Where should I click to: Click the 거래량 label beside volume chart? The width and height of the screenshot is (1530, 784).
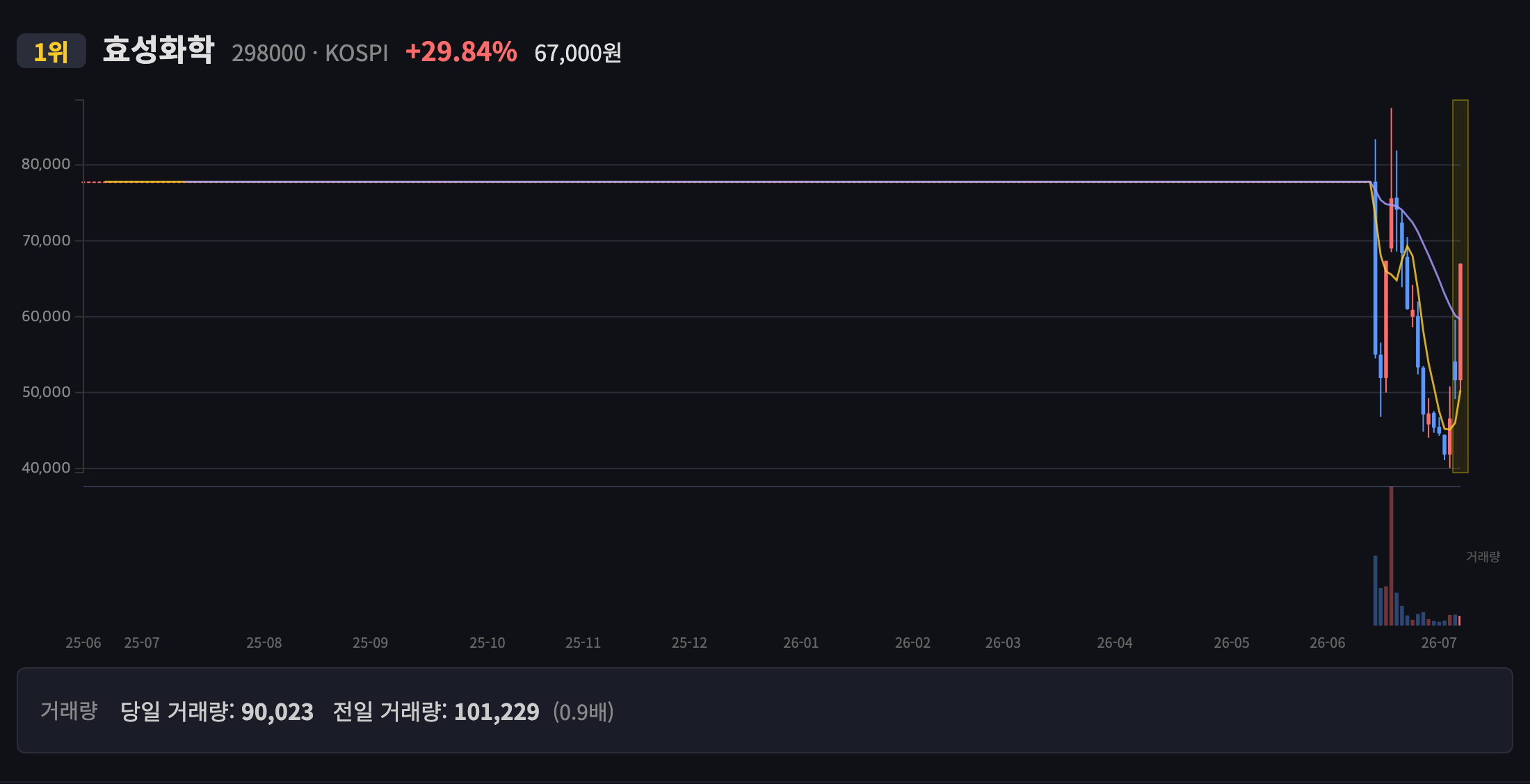click(x=1483, y=557)
